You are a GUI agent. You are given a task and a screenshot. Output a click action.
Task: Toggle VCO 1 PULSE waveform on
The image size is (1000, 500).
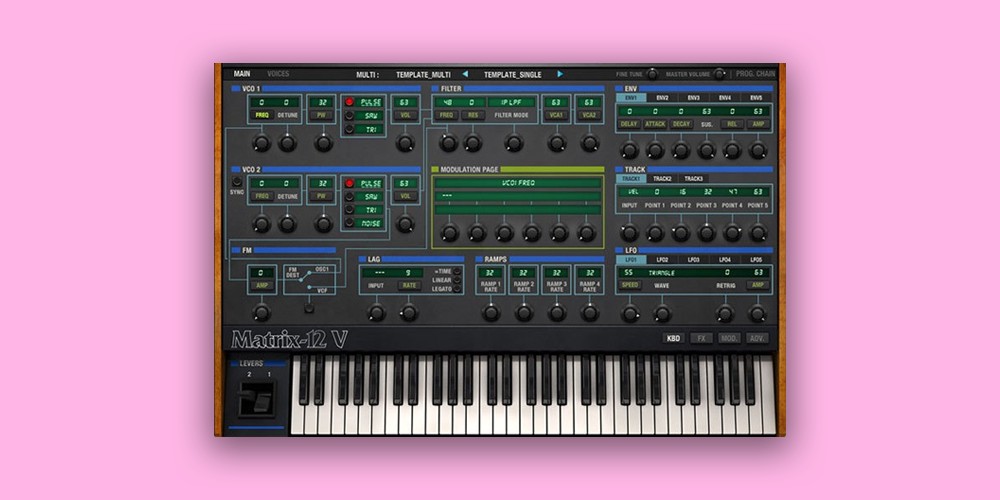click(349, 102)
